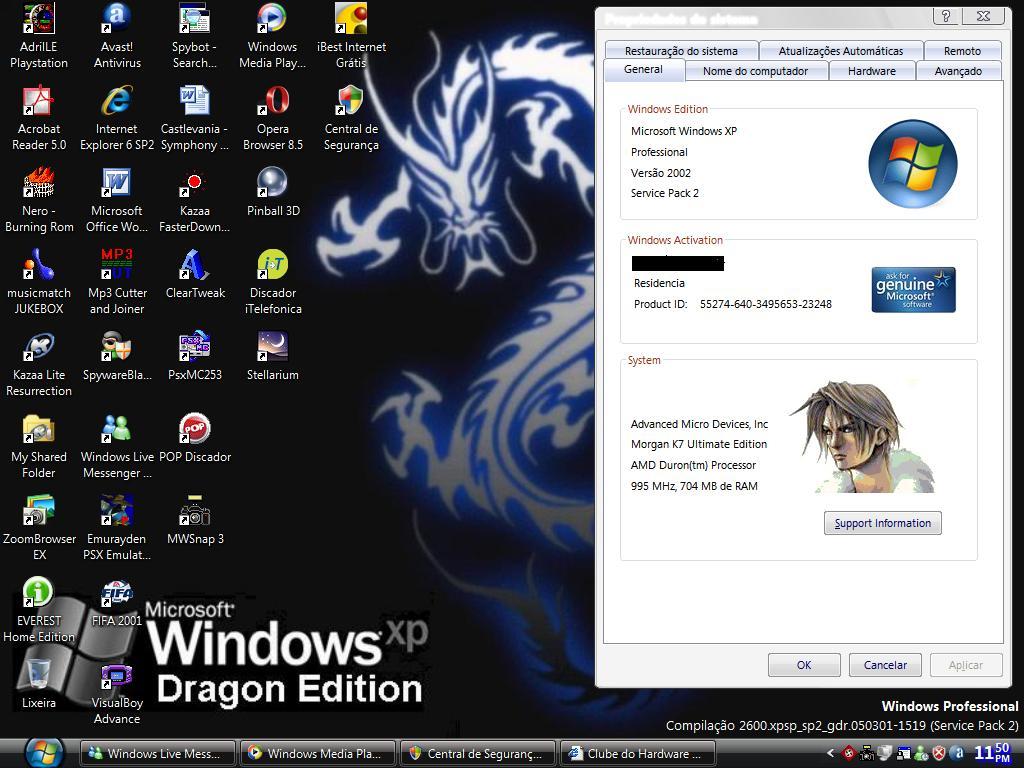This screenshot has width=1024, height=768.
Task: Click the taskbar clock showing 11:50 PM
Action: (992, 752)
